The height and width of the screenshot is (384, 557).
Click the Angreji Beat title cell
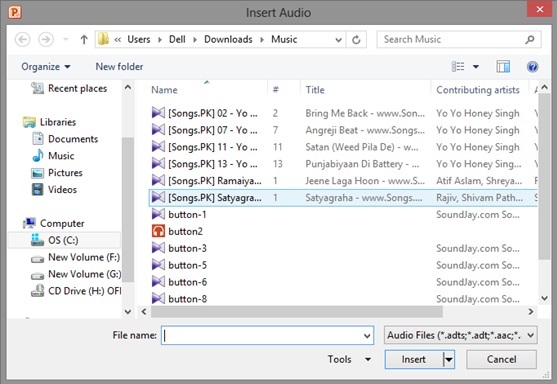(365, 130)
